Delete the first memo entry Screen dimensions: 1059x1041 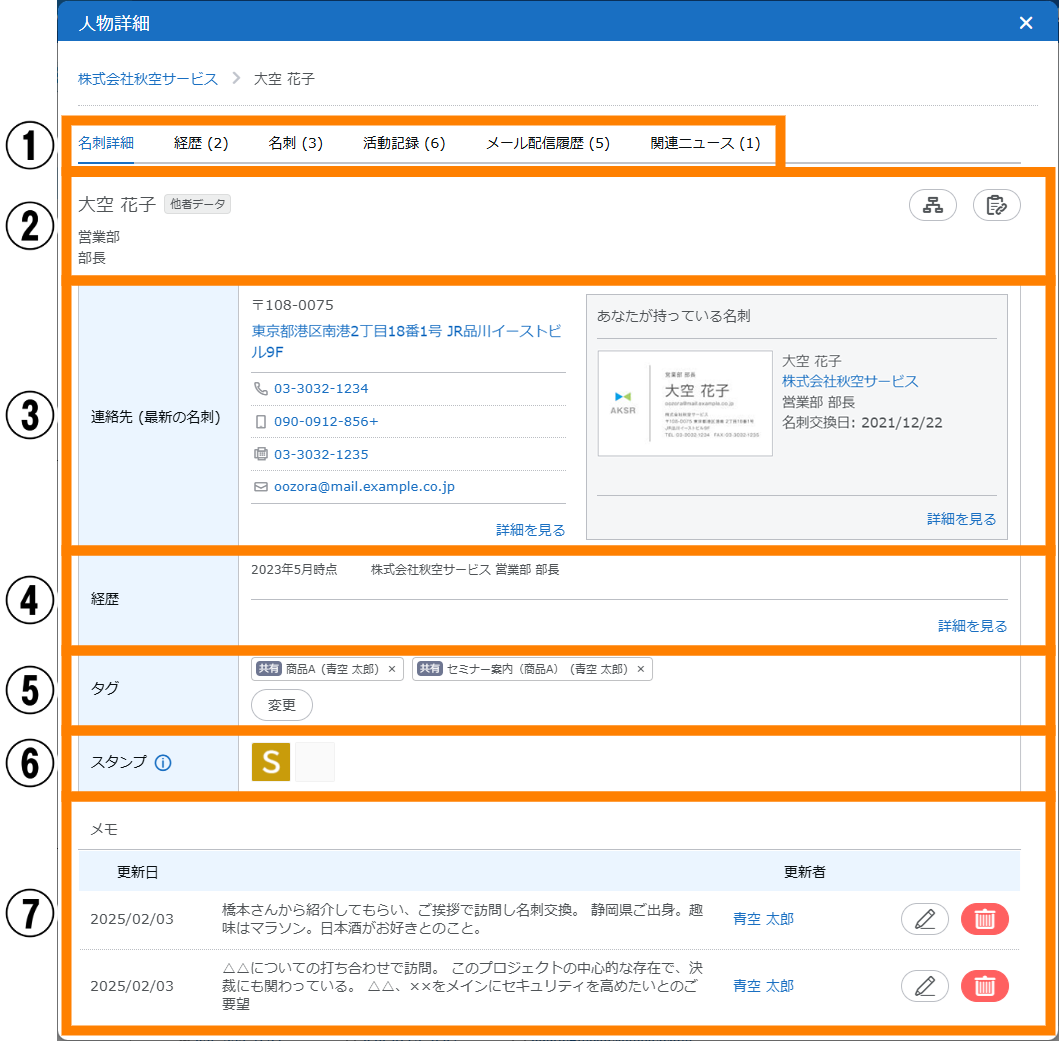(984, 919)
